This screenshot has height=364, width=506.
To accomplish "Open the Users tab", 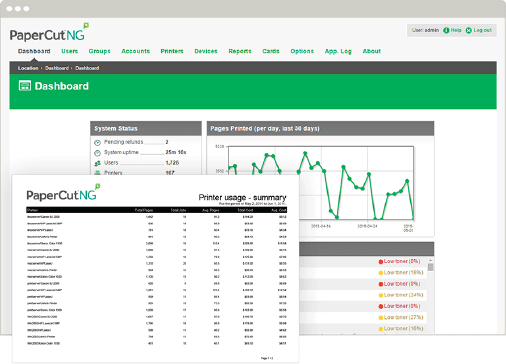I will tap(69, 51).
